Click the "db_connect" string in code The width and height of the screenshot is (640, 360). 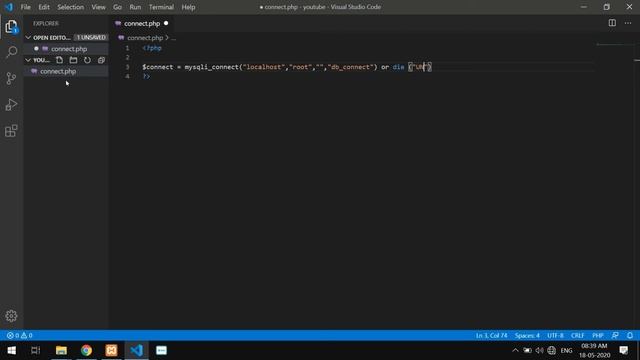351,67
